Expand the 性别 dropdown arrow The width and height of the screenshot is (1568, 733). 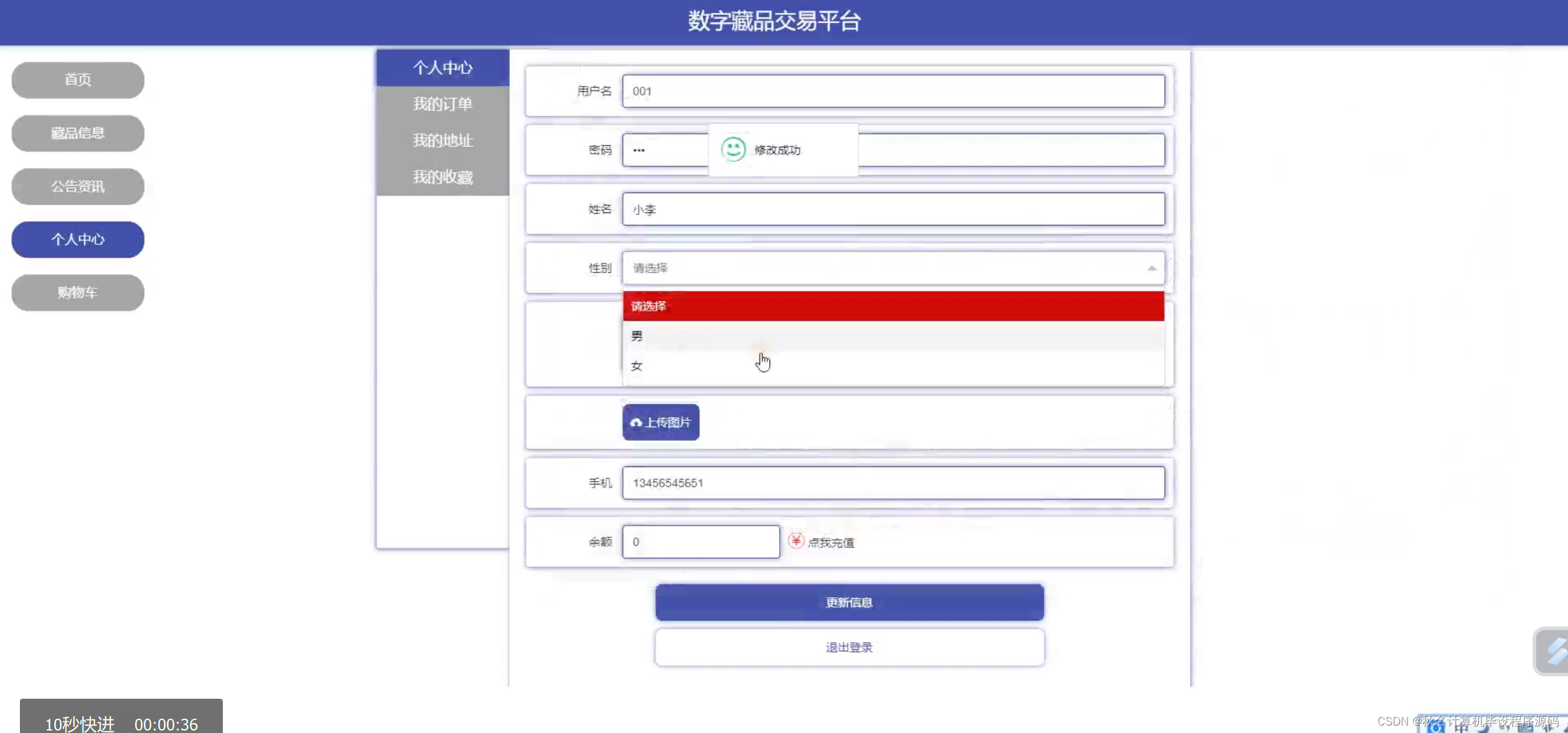click(x=1151, y=268)
